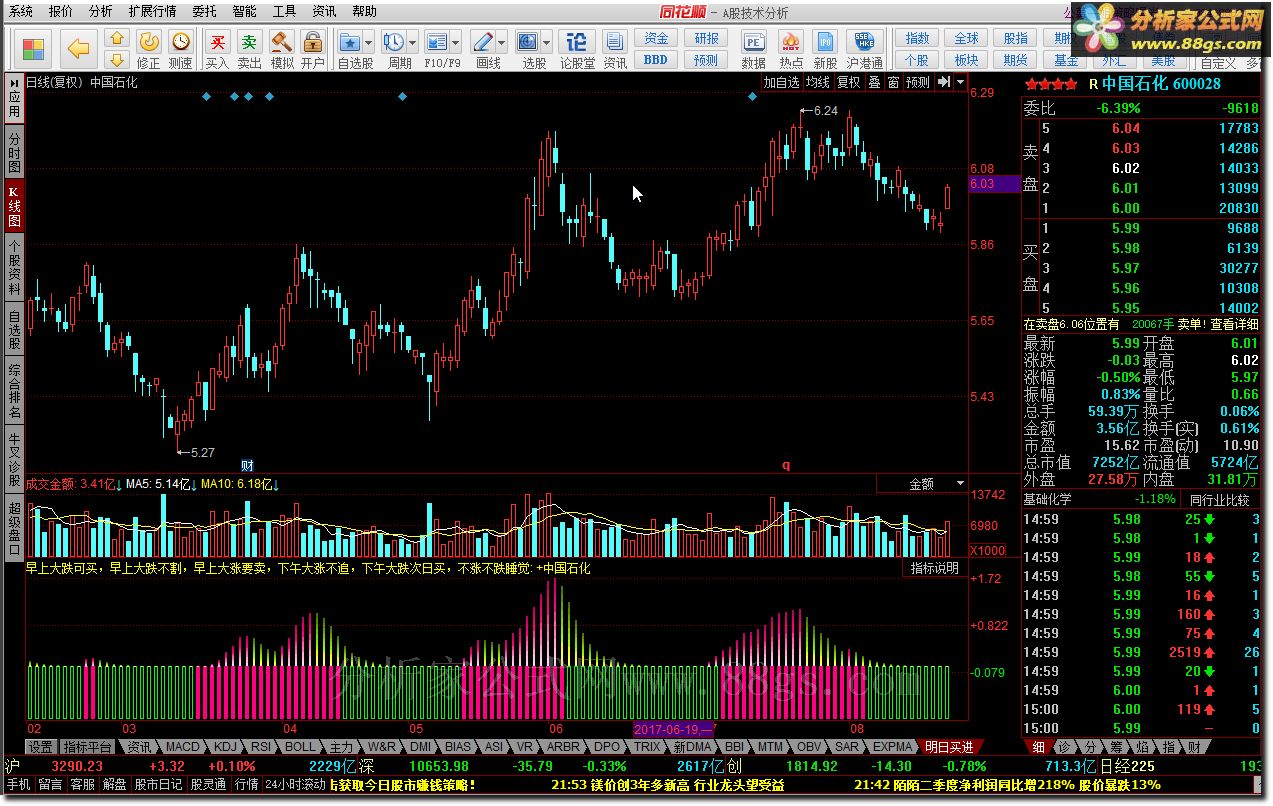
Task: Open the 沪港通 SSE-HKE icon
Action: pos(864,48)
